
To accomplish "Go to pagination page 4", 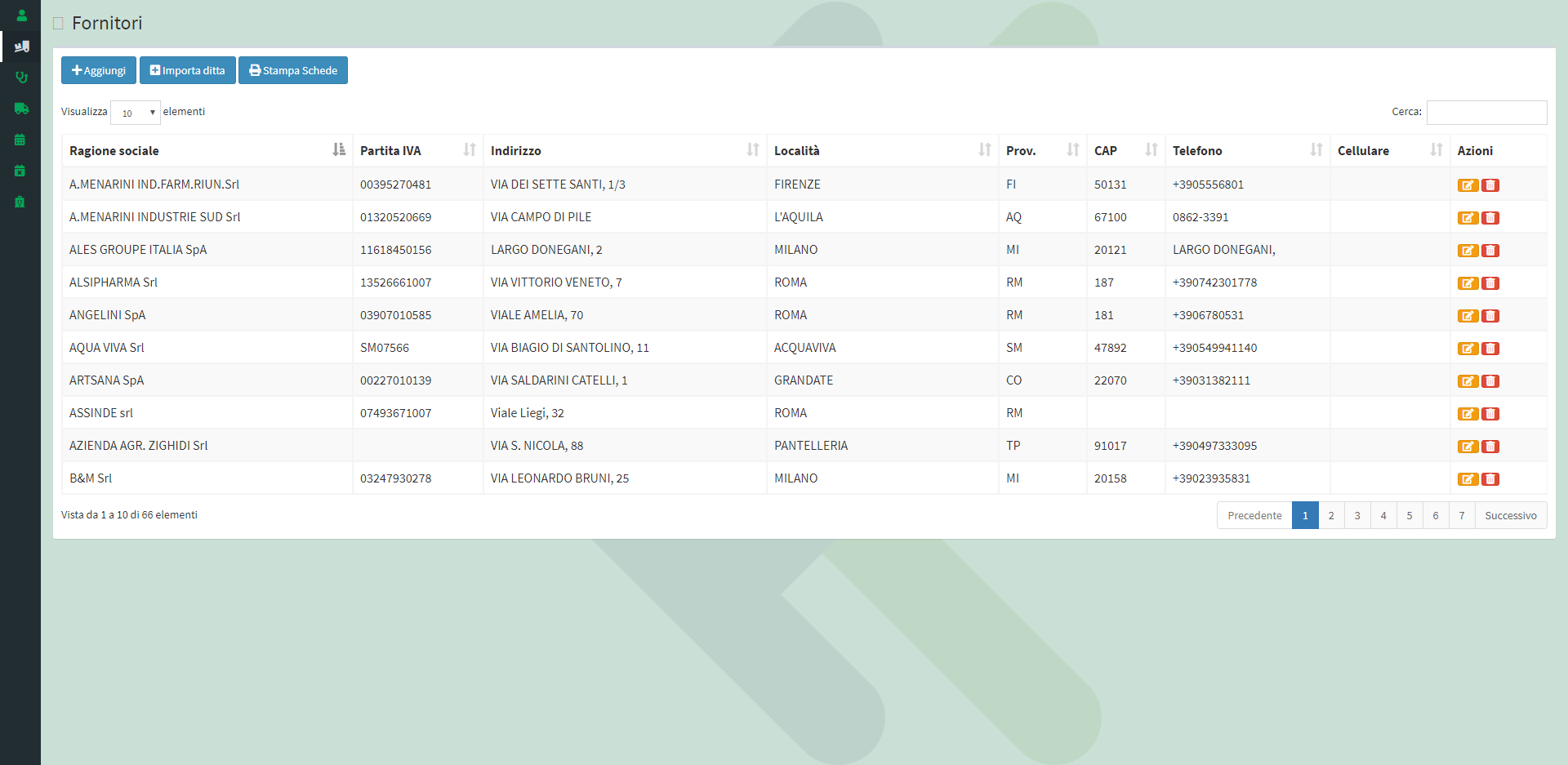I will coord(1383,515).
